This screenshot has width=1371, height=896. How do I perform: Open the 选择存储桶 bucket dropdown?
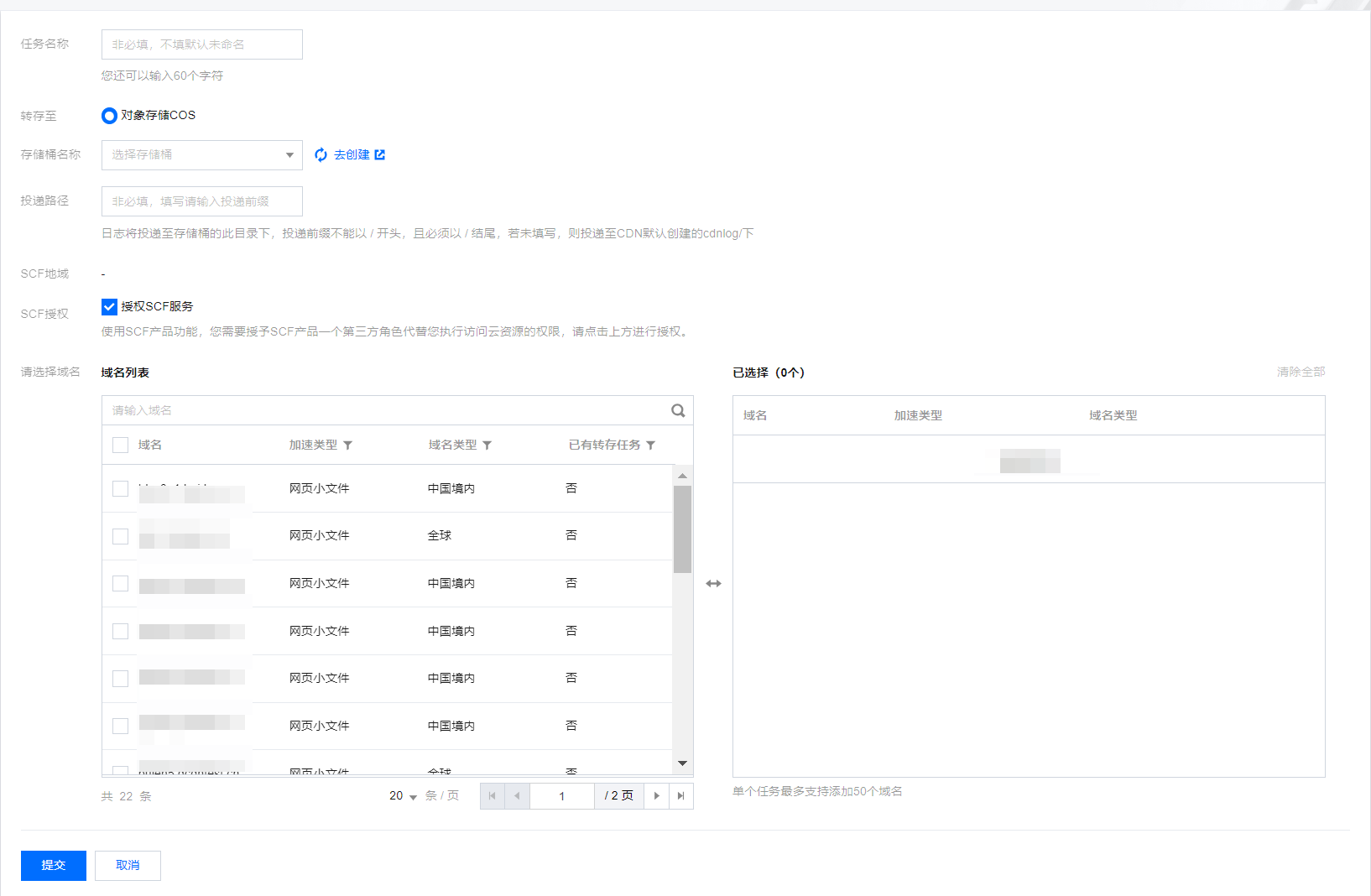click(x=202, y=155)
